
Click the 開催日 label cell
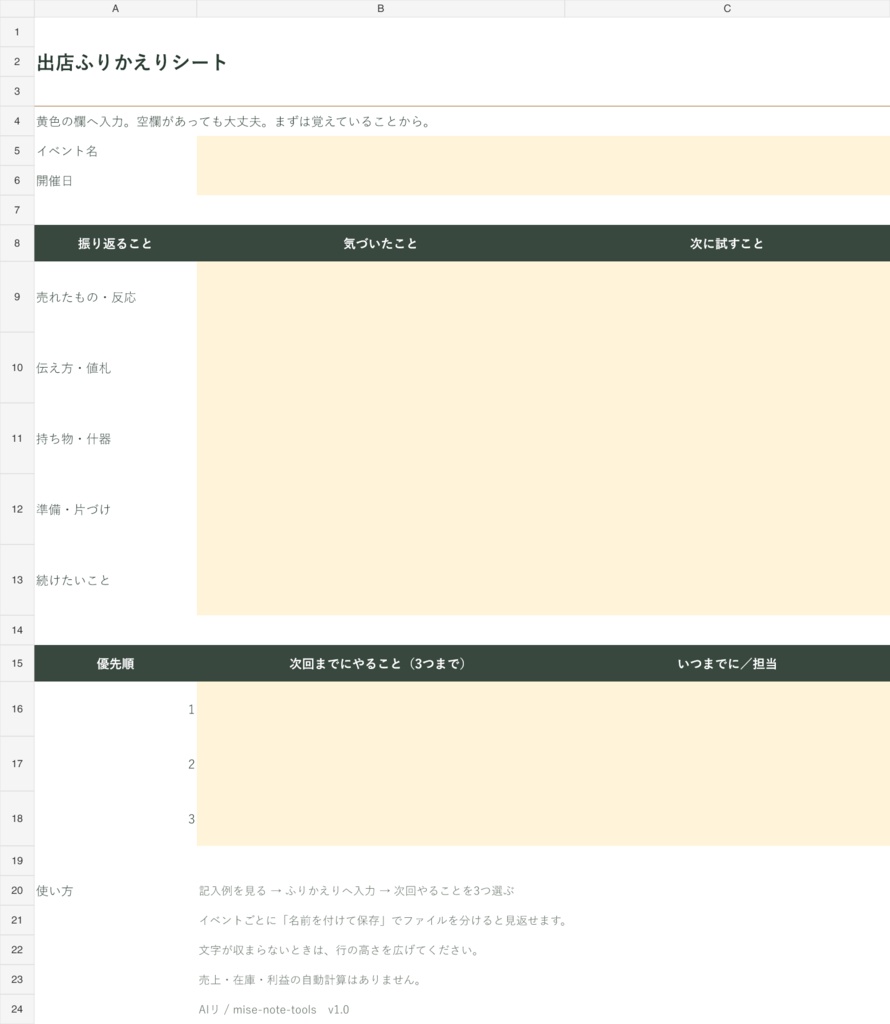(115, 180)
